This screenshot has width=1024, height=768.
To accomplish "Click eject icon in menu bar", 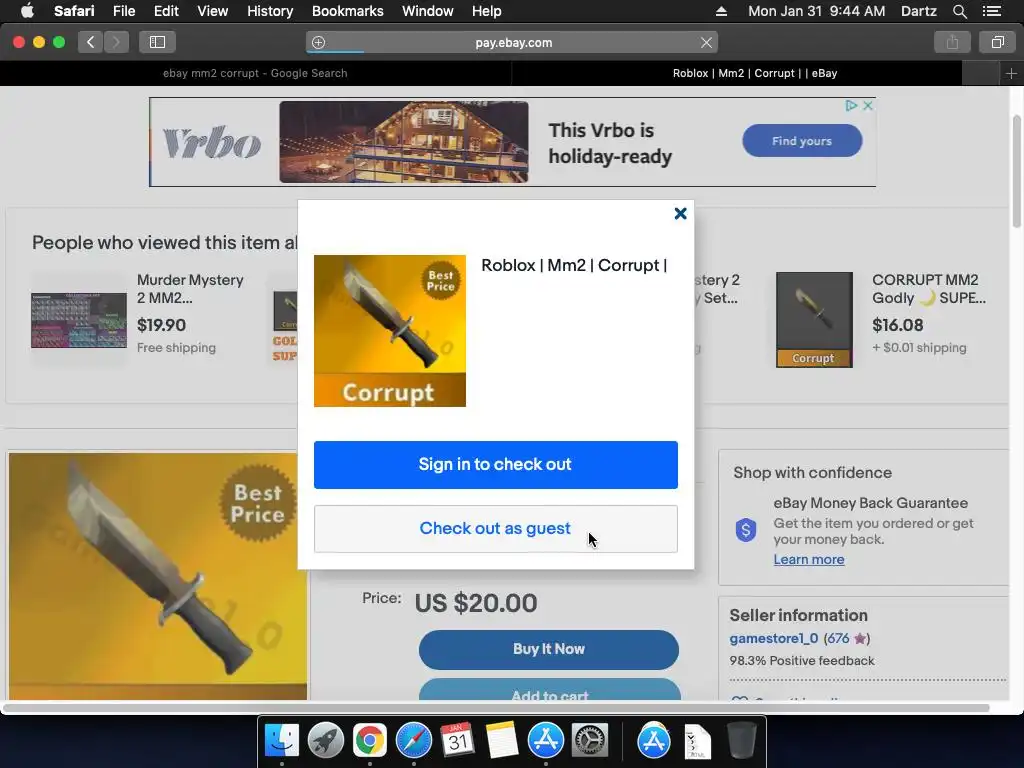I will [721, 11].
